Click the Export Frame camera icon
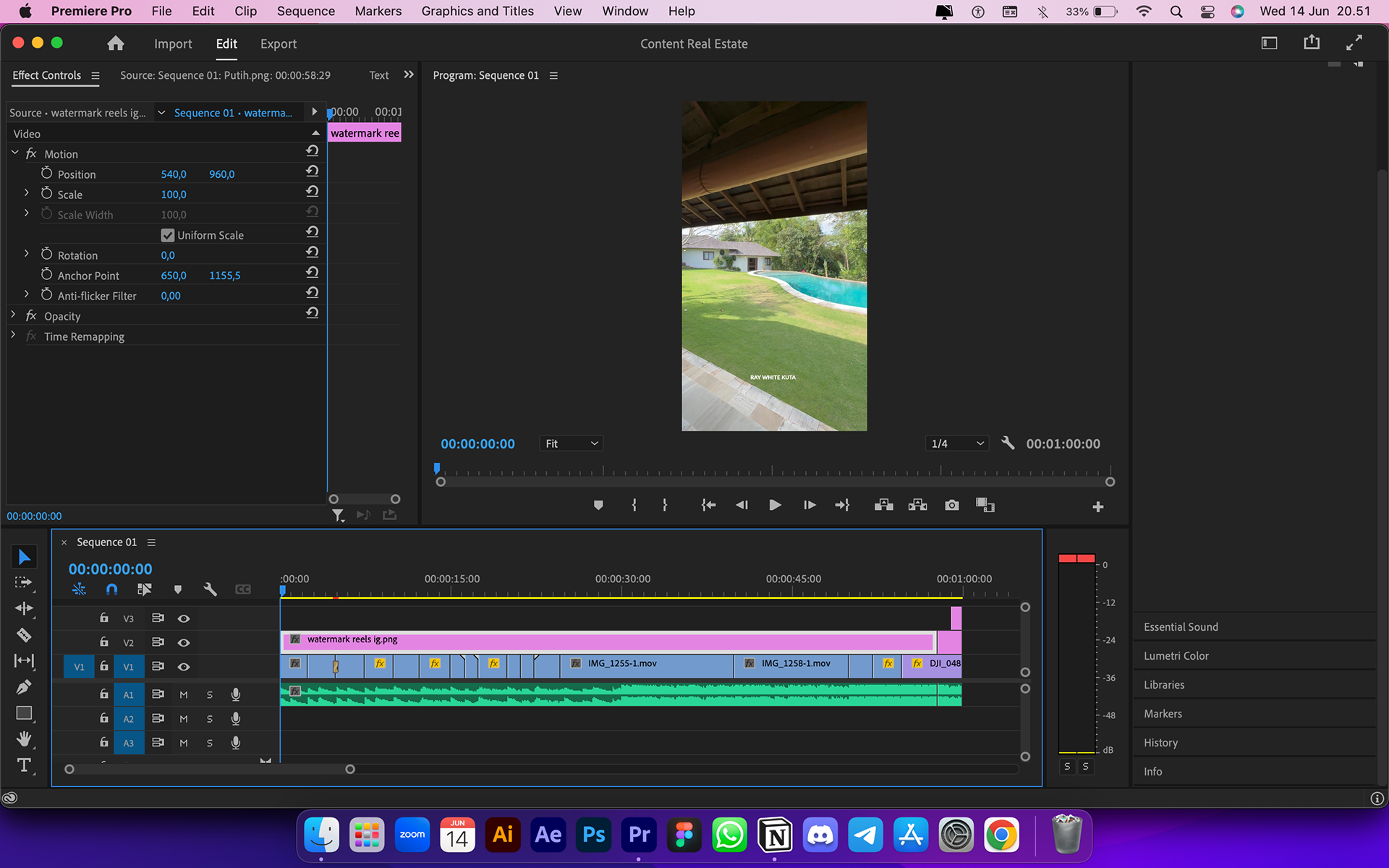 tap(951, 505)
